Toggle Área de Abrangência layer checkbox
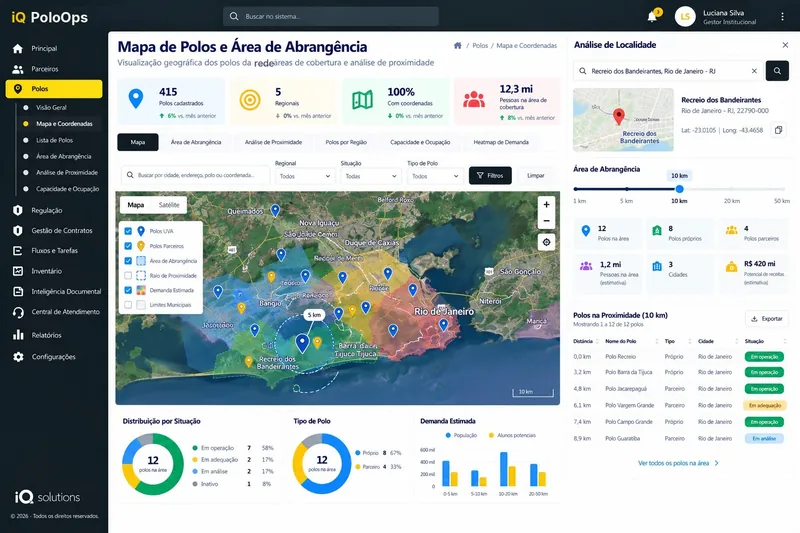The width and height of the screenshot is (800, 533). (128, 261)
